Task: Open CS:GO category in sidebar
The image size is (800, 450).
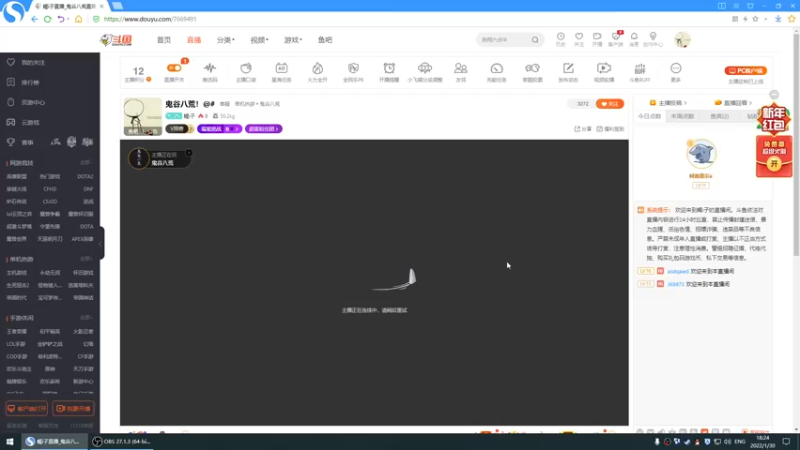Action: click(x=50, y=202)
